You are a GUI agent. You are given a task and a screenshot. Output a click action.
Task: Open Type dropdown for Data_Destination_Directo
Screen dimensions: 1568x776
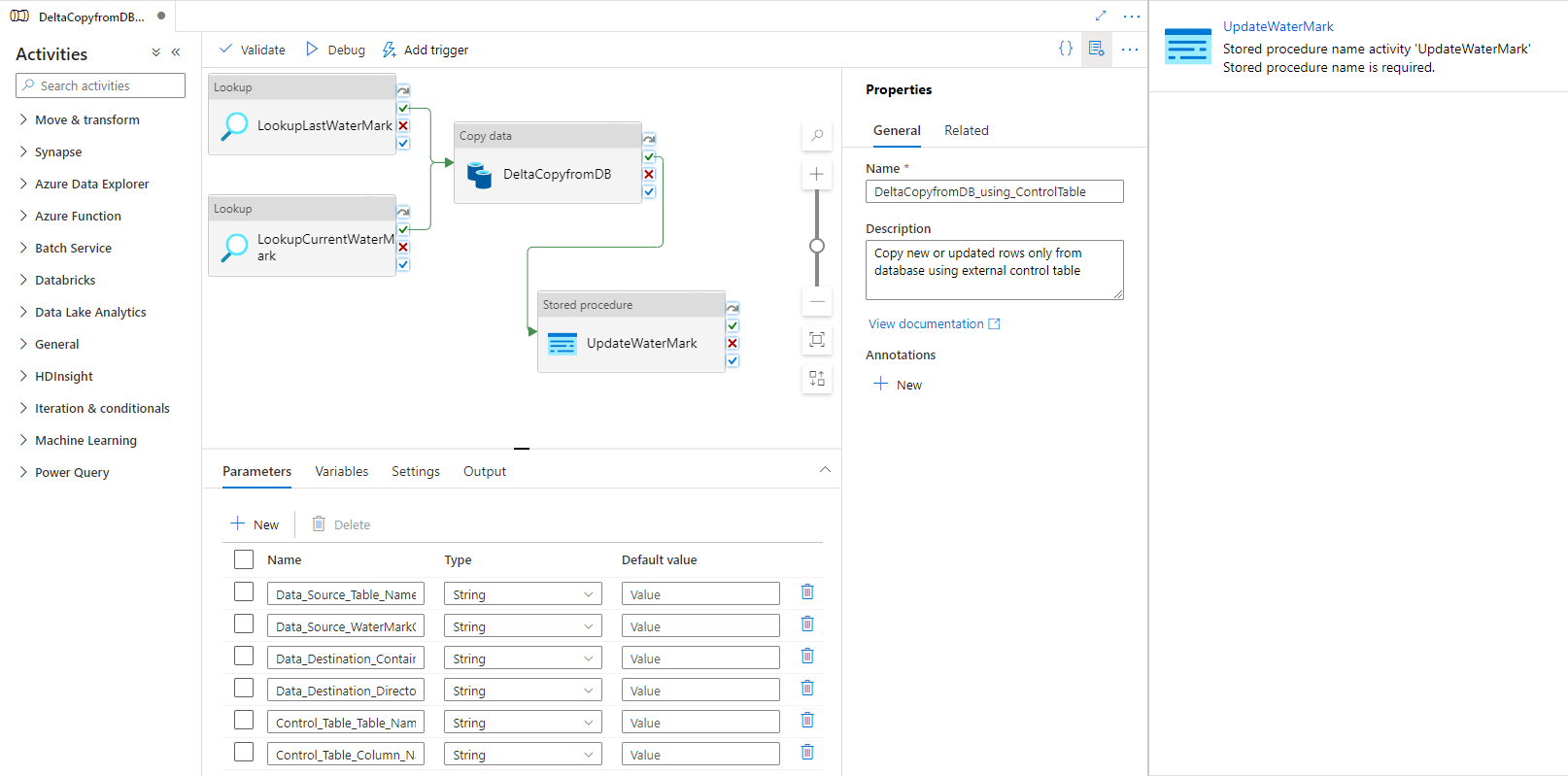click(x=523, y=691)
